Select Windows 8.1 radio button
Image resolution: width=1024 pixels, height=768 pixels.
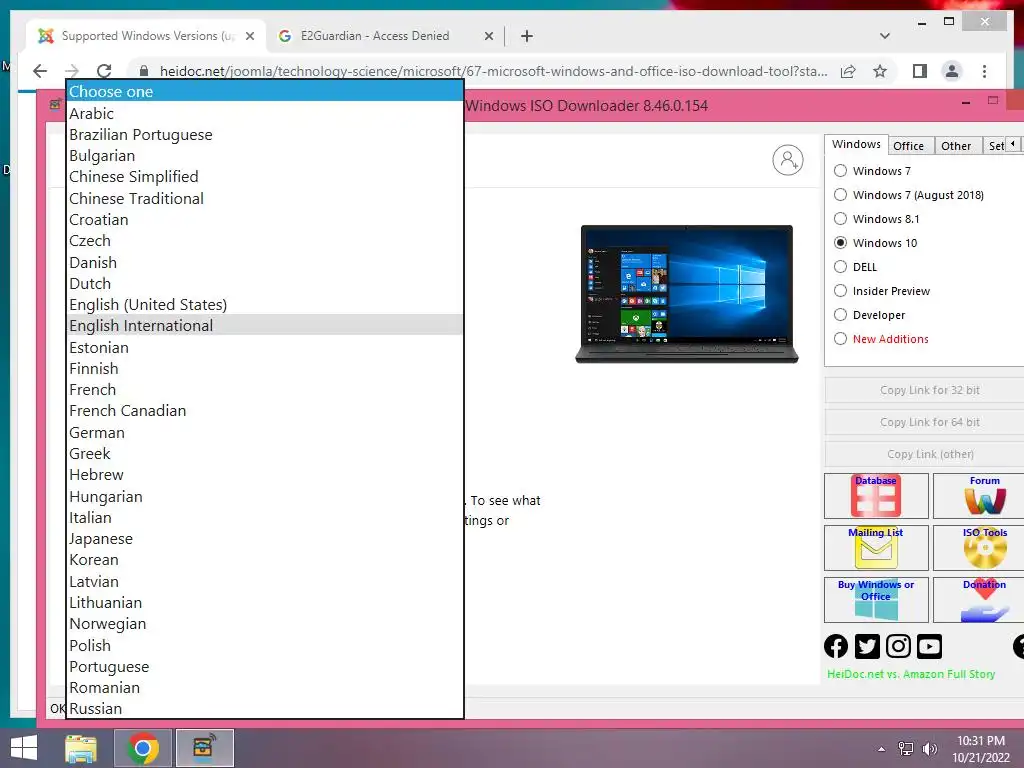pos(840,219)
